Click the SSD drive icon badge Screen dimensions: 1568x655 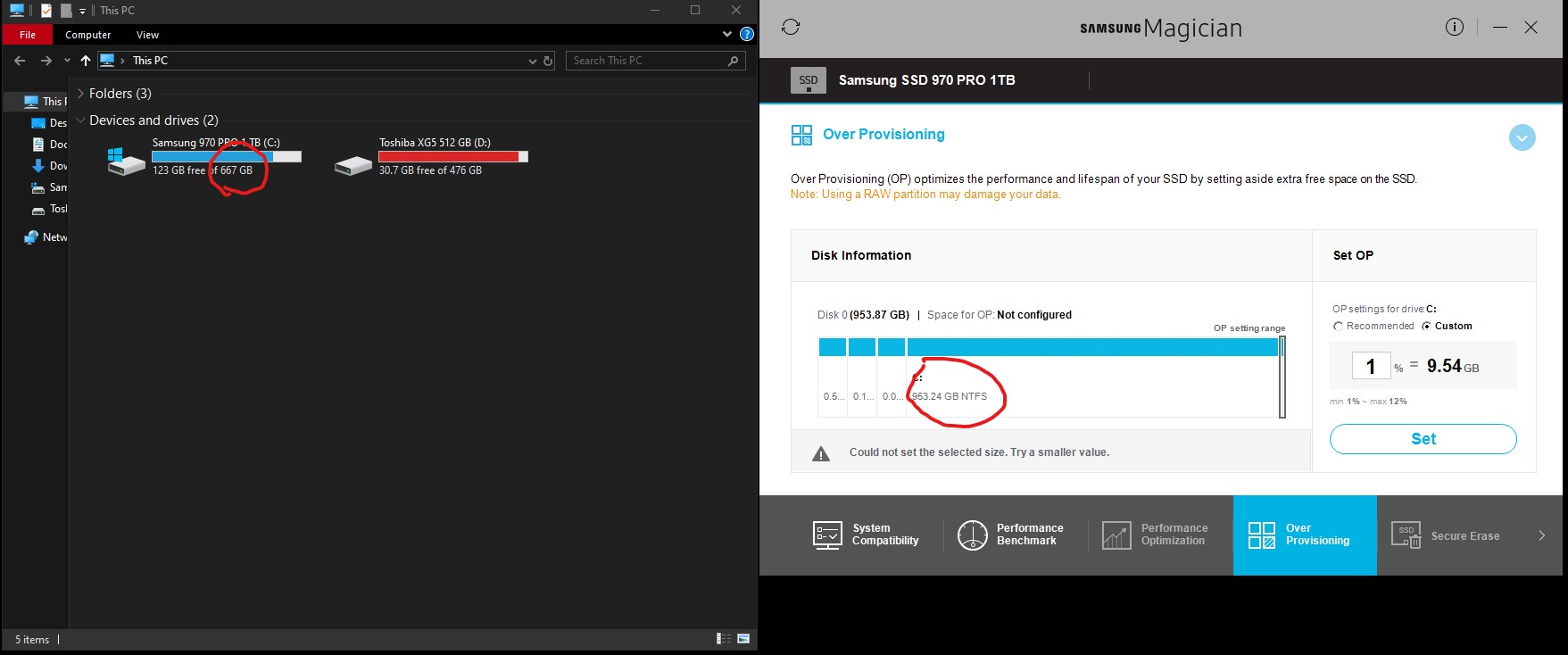point(809,80)
